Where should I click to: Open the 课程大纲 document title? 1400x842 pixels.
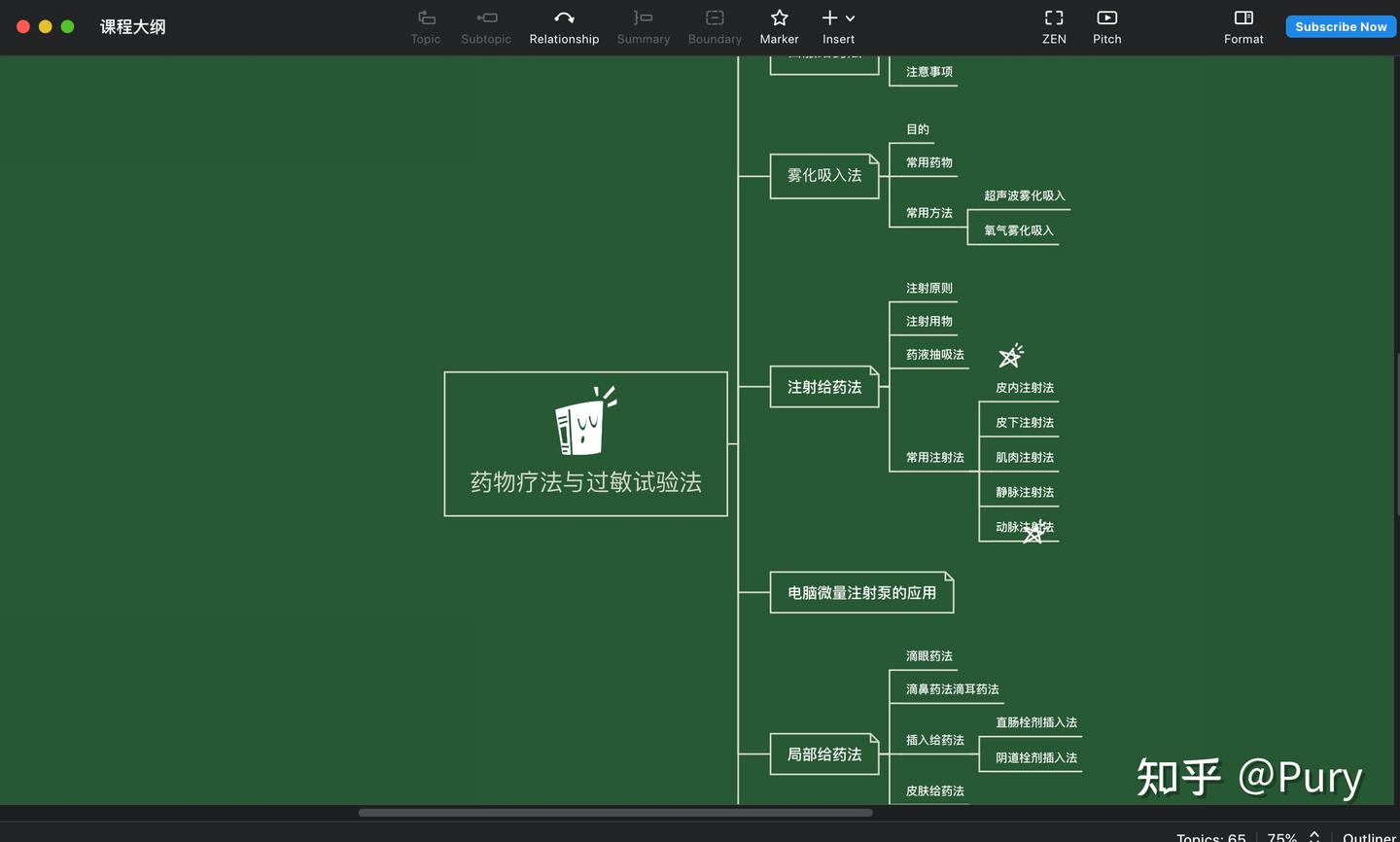(x=133, y=26)
